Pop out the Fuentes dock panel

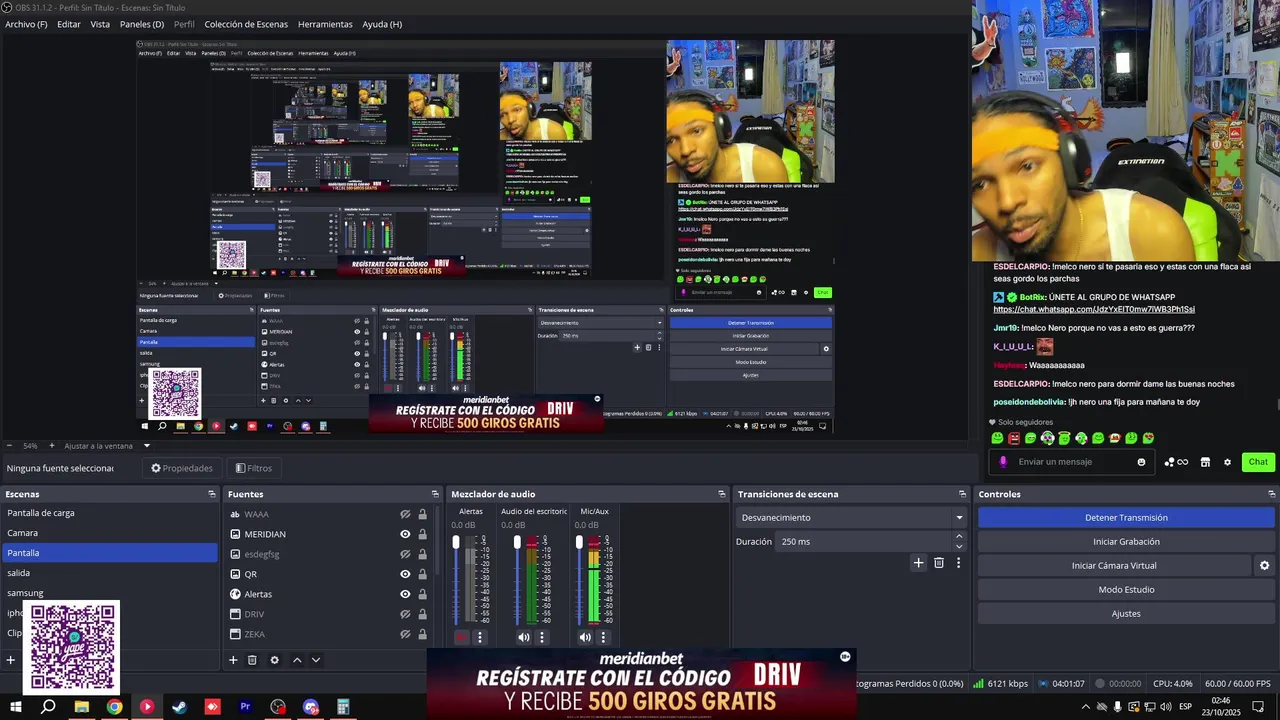click(x=435, y=494)
